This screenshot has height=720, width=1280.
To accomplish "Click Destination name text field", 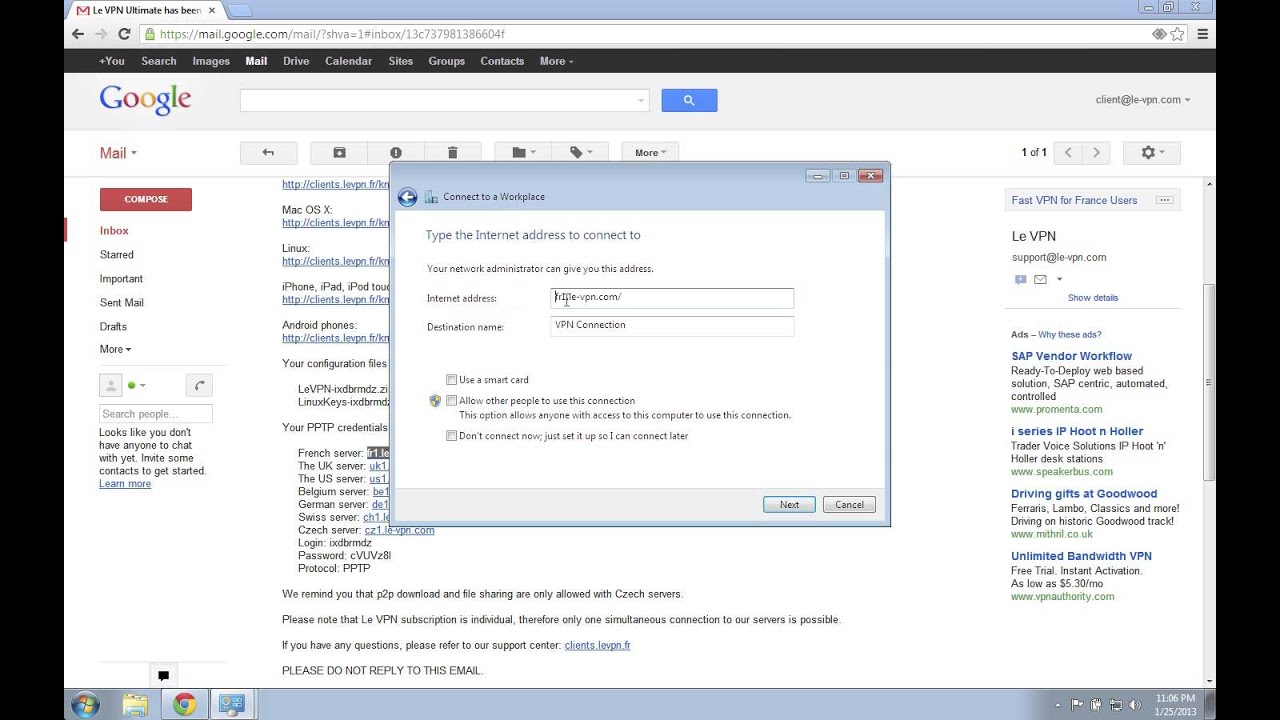I will (672, 326).
